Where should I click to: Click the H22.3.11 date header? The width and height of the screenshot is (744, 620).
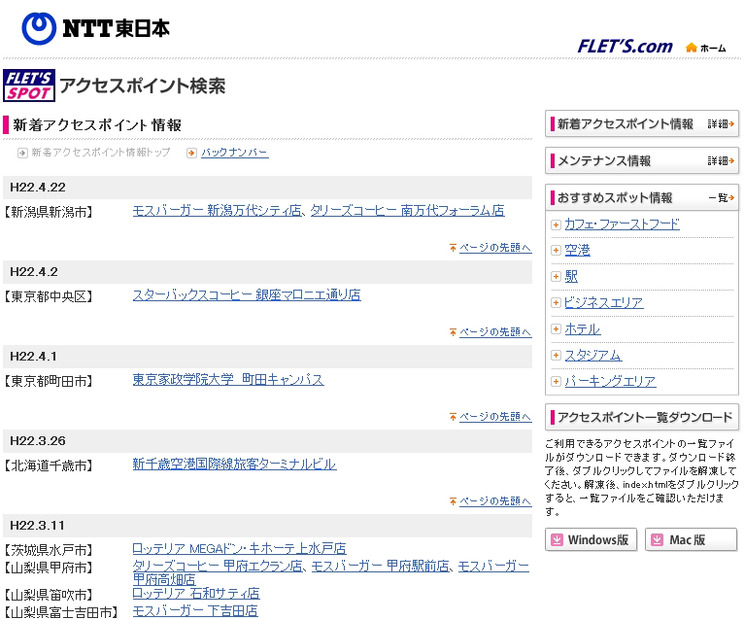click(x=267, y=526)
